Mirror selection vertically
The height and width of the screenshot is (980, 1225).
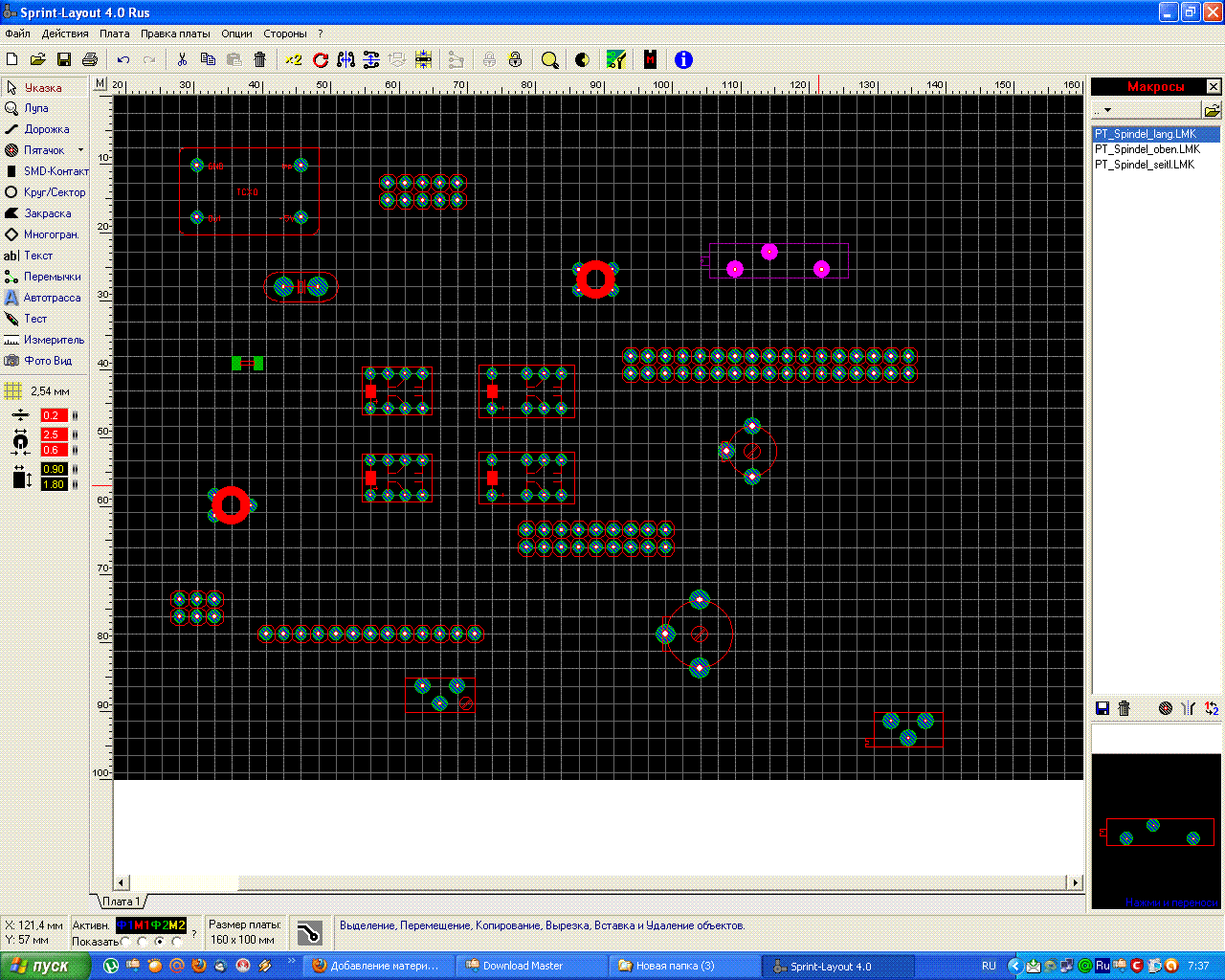click(x=371, y=59)
